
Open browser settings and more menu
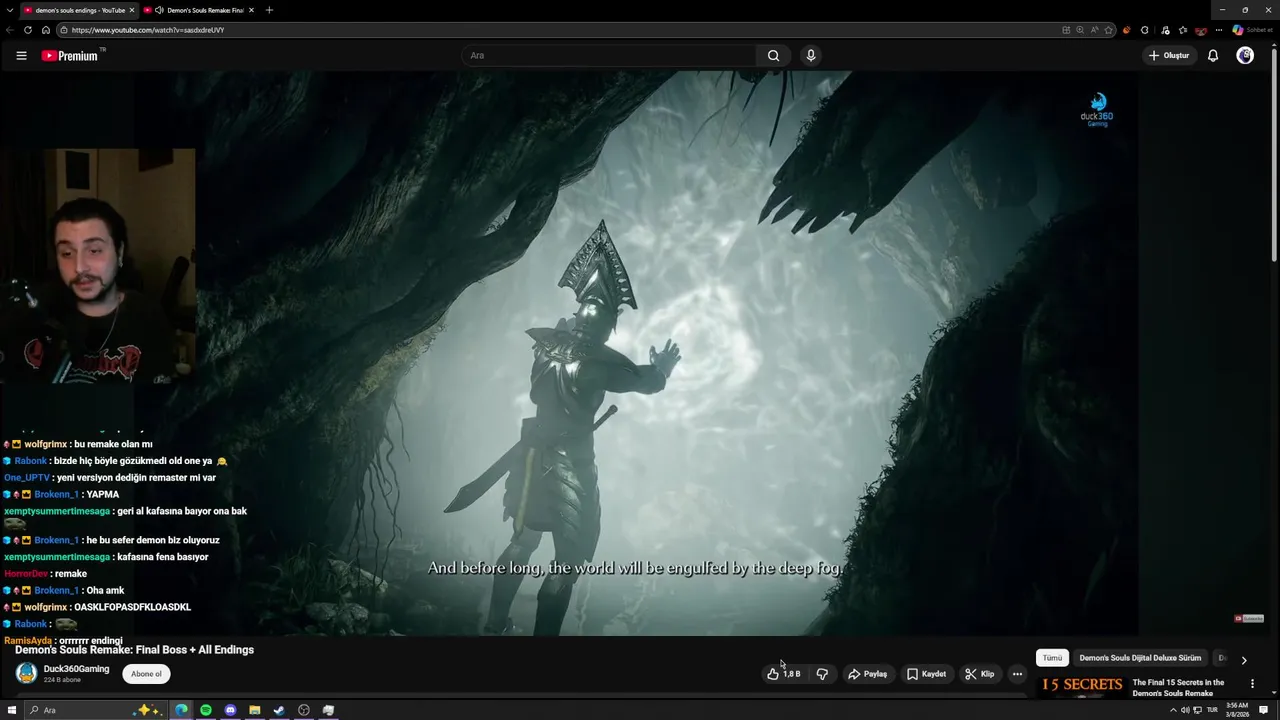click(1218, 30)
